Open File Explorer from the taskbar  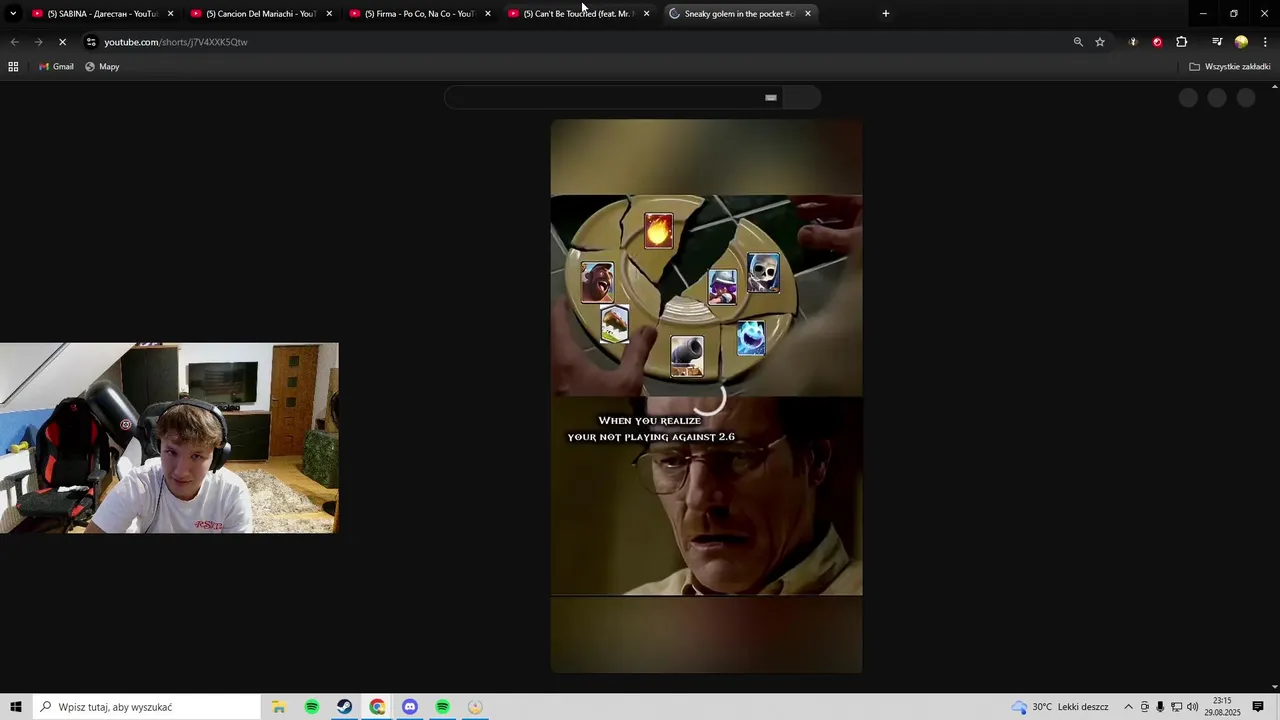(x=279, y=707)
